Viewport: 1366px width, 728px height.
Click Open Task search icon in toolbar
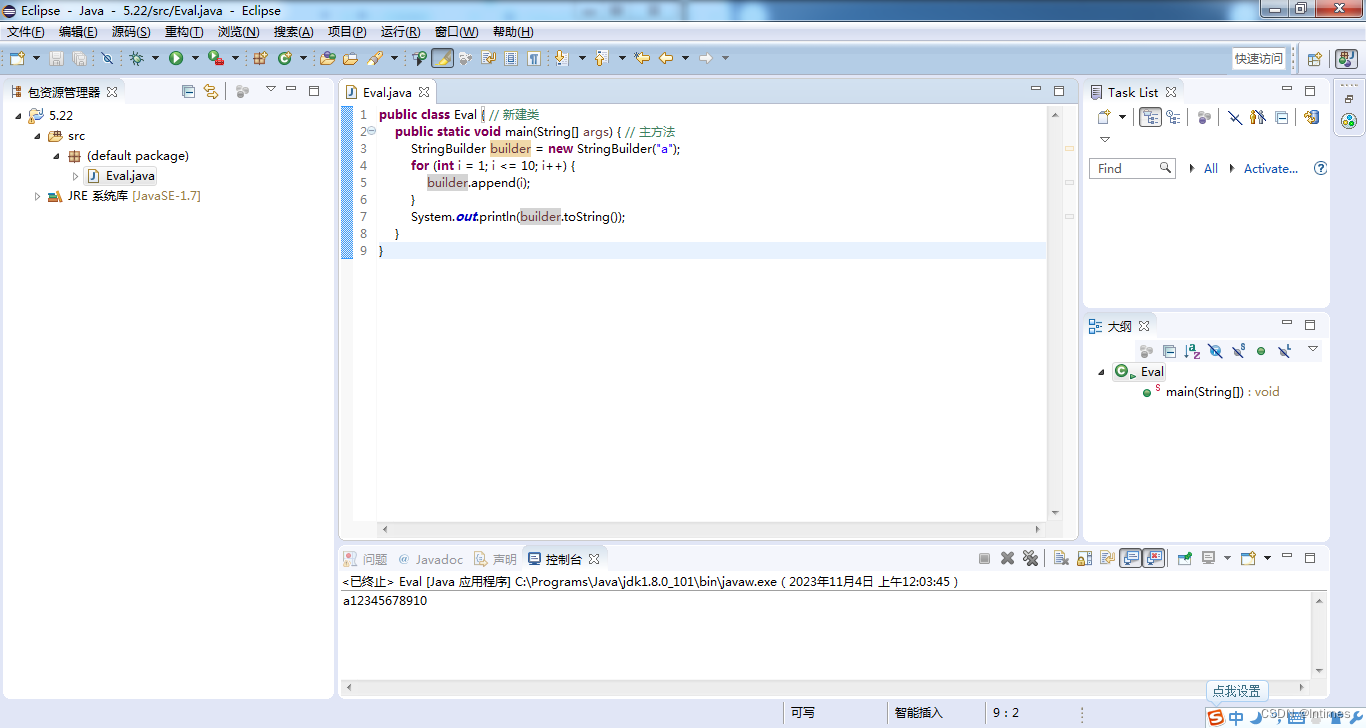click(x=350, y=58)
